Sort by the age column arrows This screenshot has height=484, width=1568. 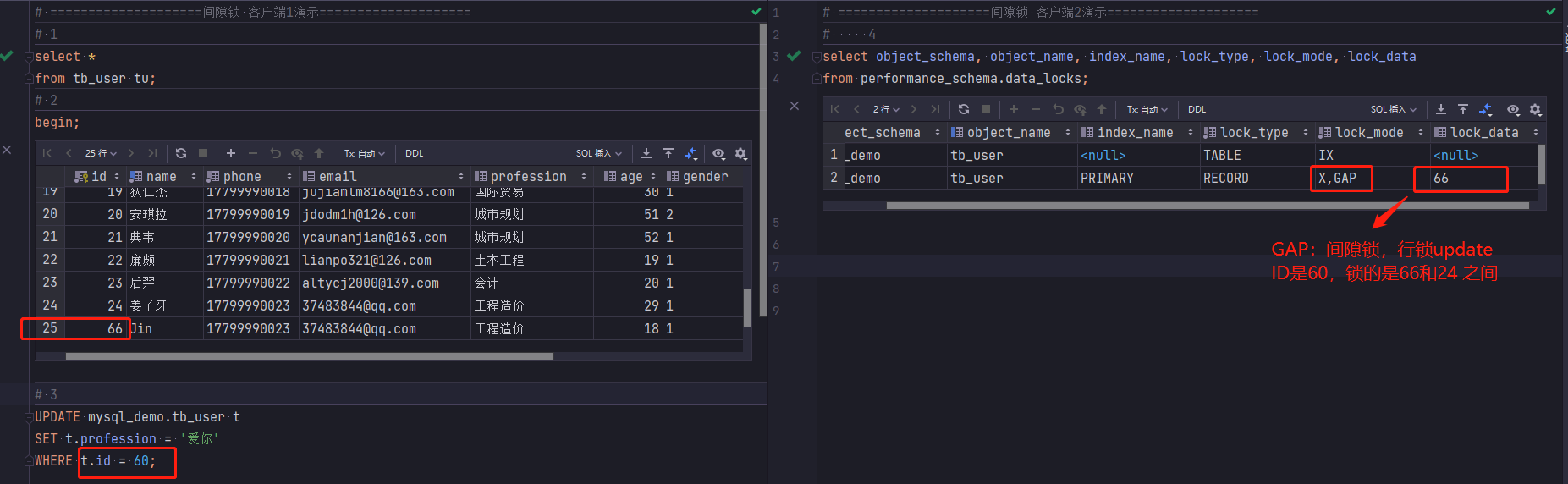(652, 176)
